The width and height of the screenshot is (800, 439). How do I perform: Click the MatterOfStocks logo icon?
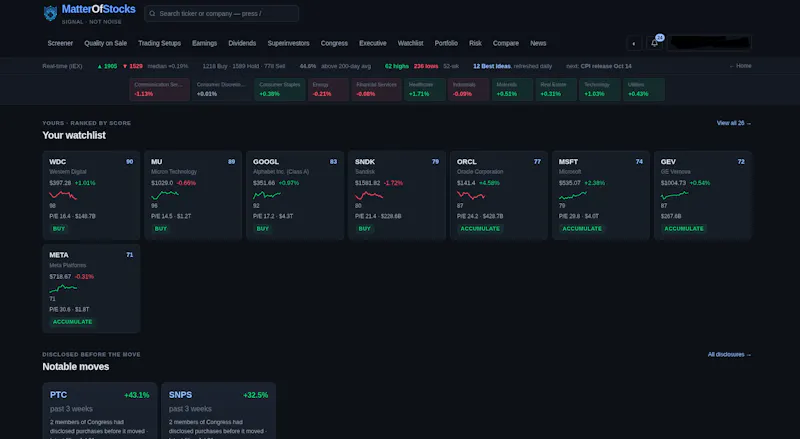coord(50,13)
